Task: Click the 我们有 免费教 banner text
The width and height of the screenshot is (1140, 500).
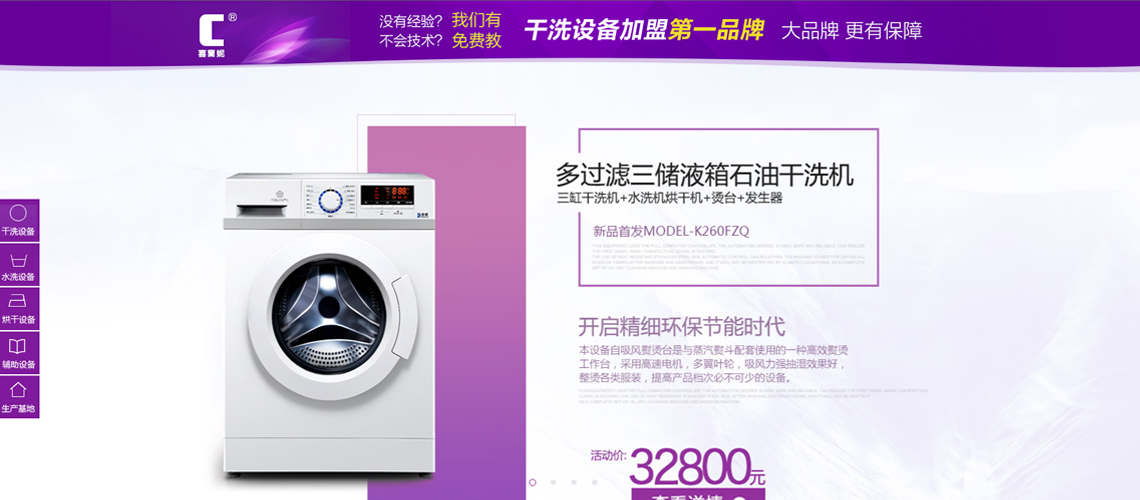Action: click(x=476, y=31)
